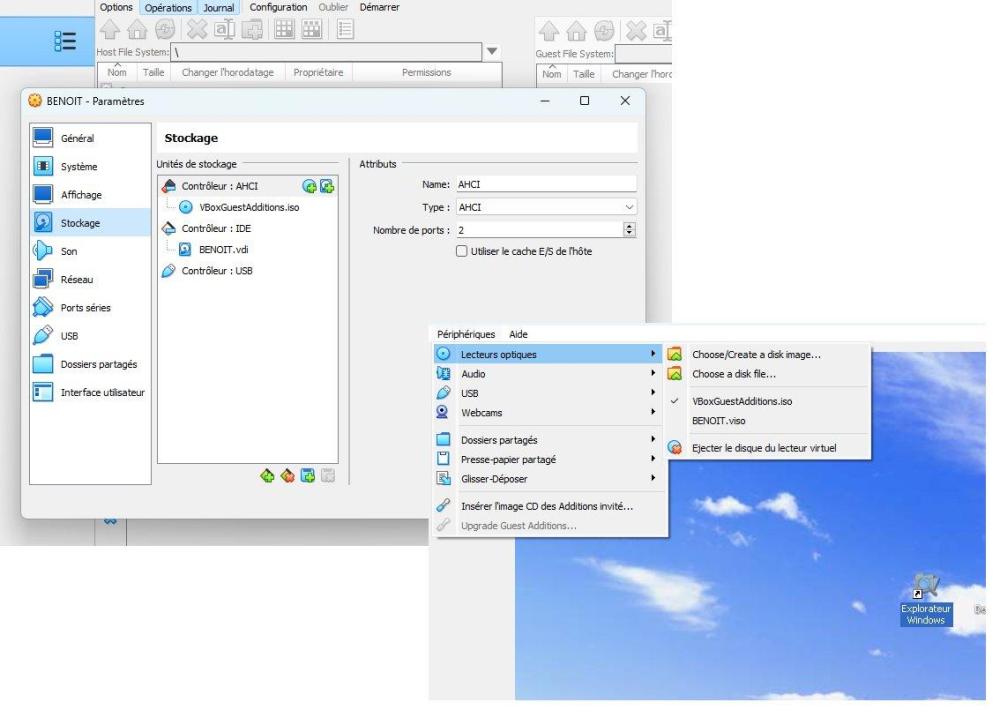Screen dimensions: 1000x725
Task: Select BENOIT.vdi in the storage tree
Action: 223,249
